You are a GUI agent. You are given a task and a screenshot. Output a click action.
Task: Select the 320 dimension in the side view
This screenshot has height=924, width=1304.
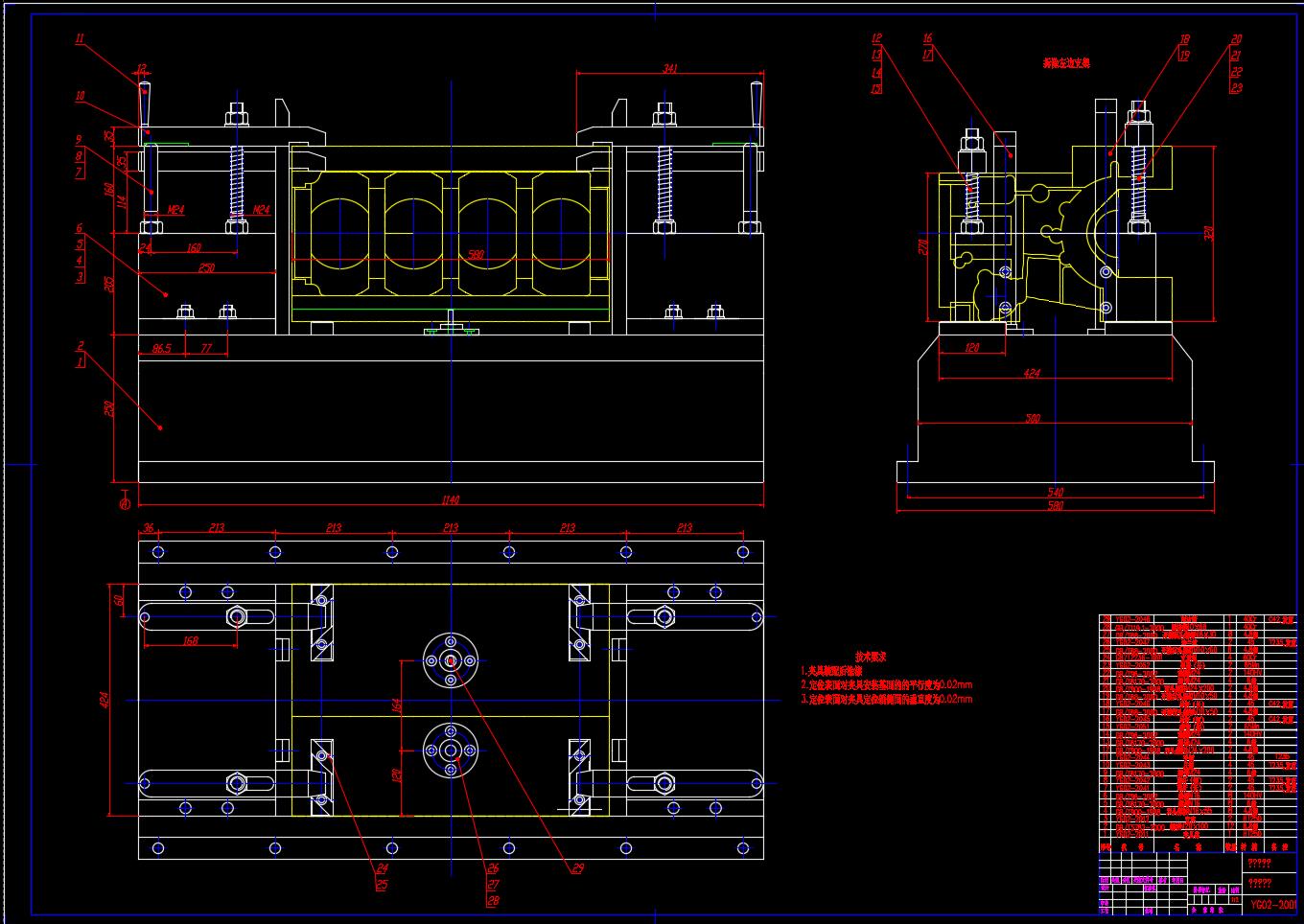(x=1209, y=233)
